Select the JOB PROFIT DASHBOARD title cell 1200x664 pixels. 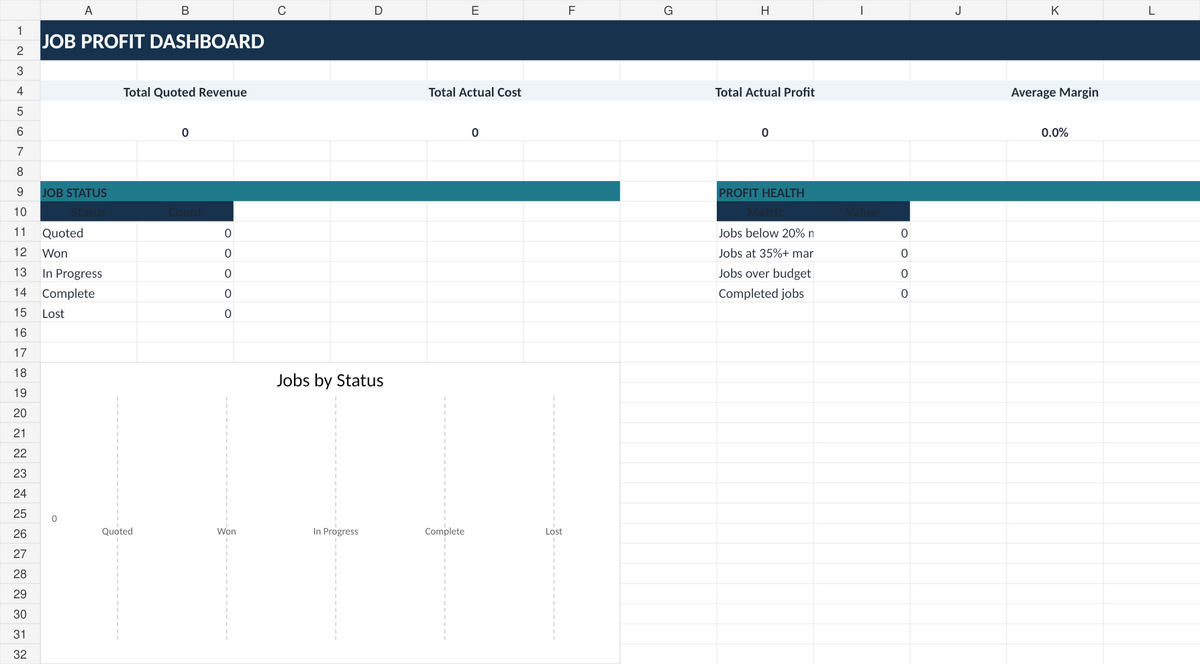tap(620, 41)
